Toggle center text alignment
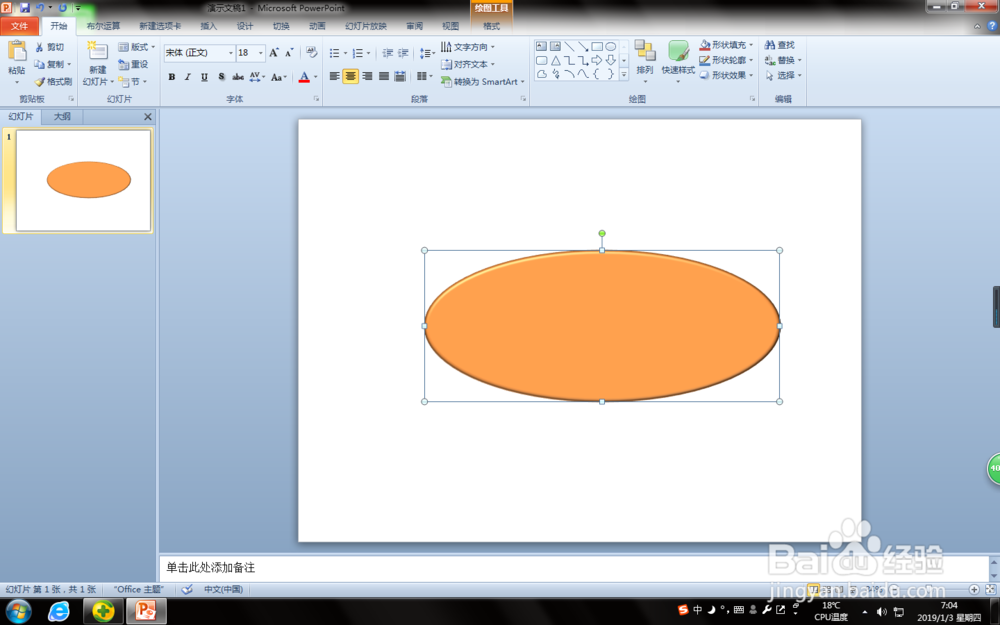Viewport: 1000px width, 625px height. tap(350, 77)
